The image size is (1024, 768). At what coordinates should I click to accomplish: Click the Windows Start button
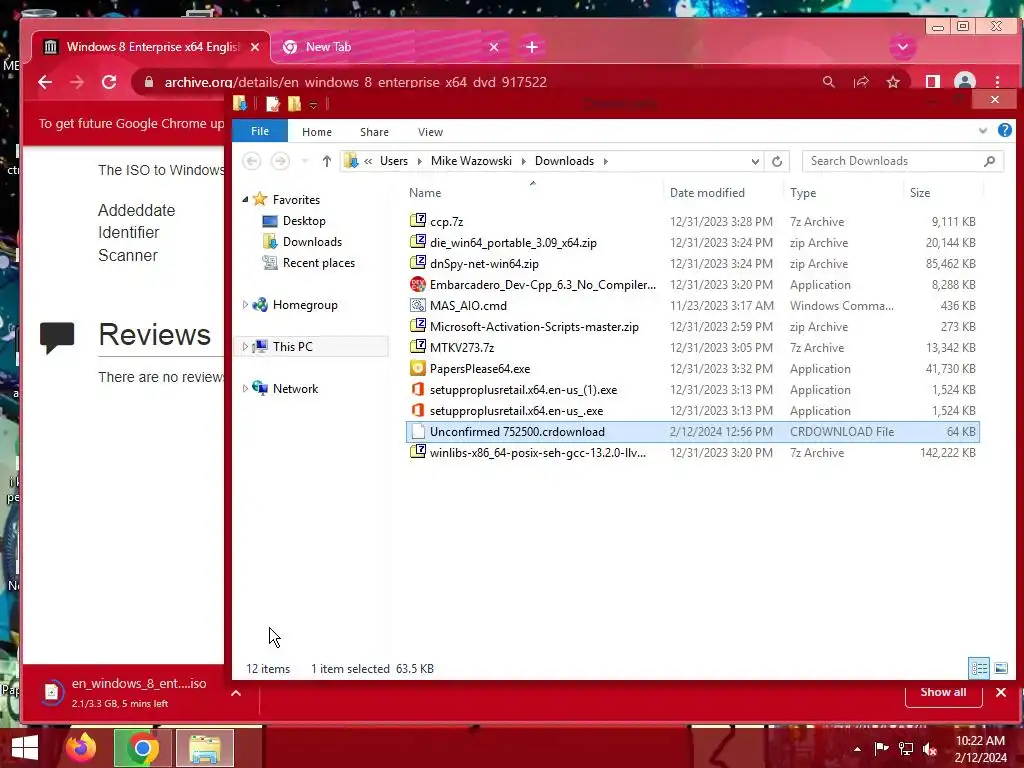click(x=25, y=748)
